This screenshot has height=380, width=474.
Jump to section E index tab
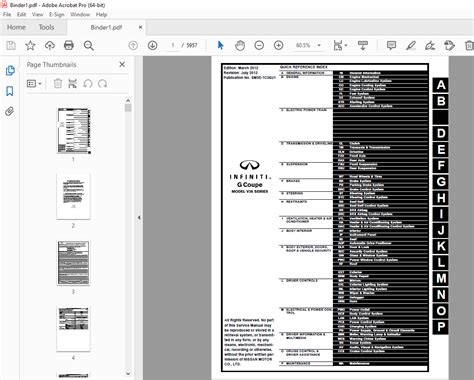[x=441, y=149]
